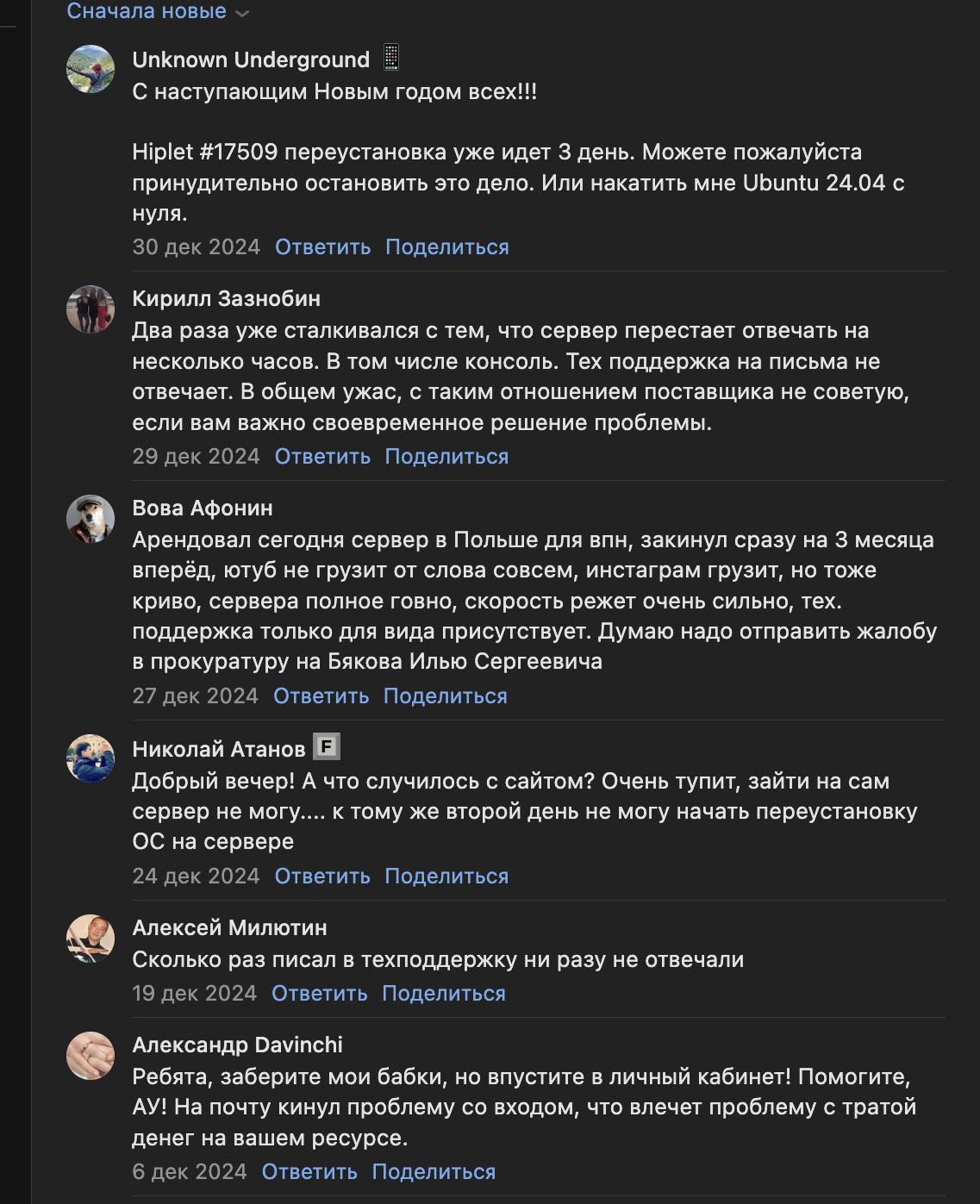Image resolution: width=980 pixels, height=1204 pixels.
Task: Click Кирилл Зазнобин's avatar
Action: [x=91, y=309]
